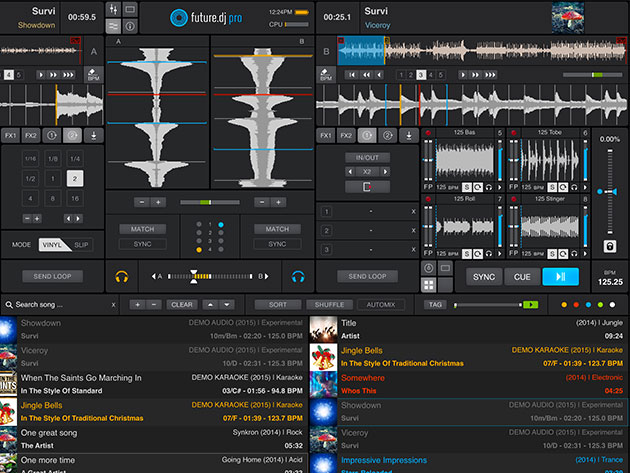Click deck B CUE button

pos(522,276)
